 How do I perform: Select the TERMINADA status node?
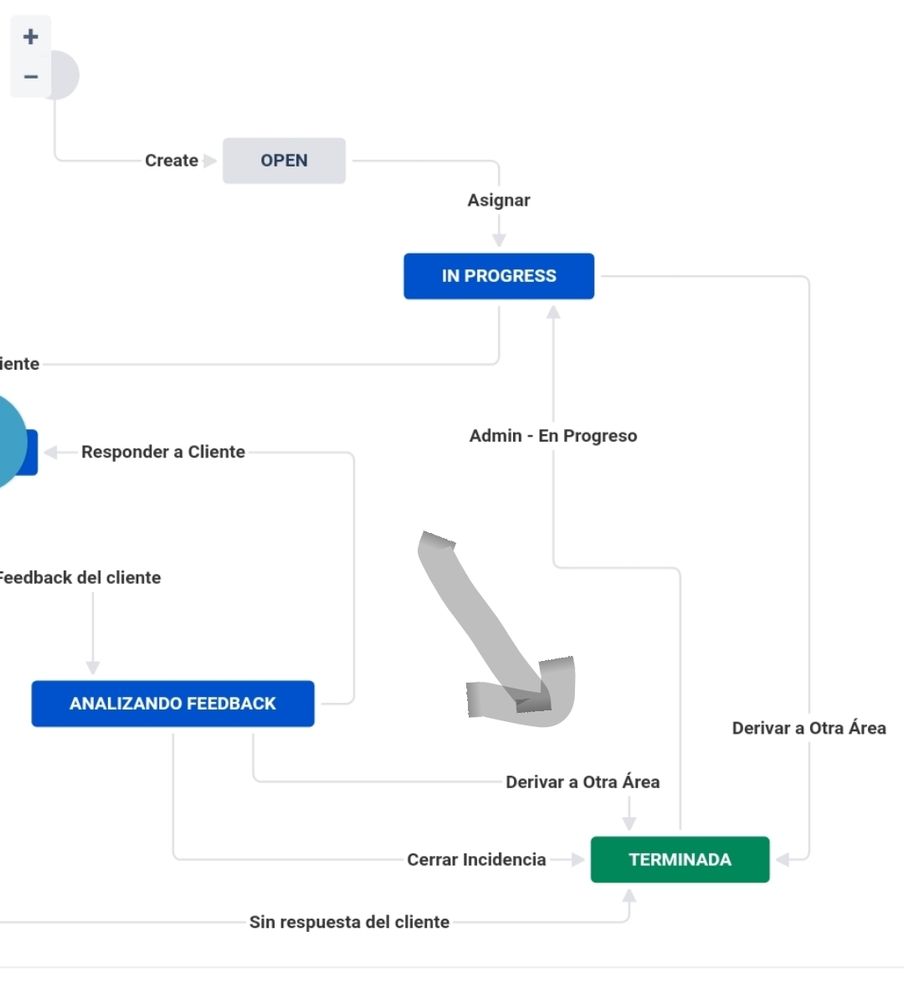coord(680,859)
